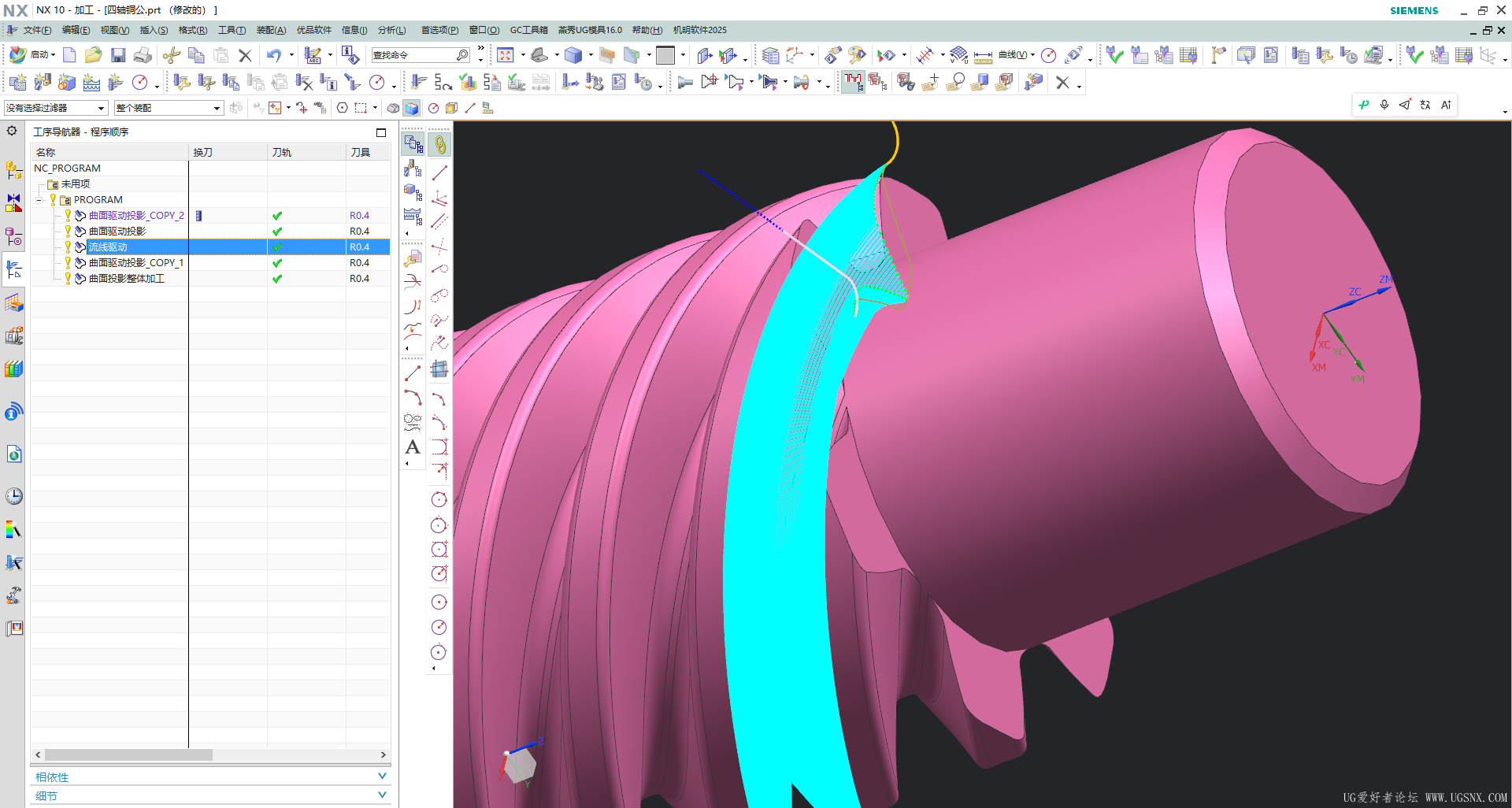The height and width of the screenshot is (808, 1512).
Task: Click the New file icon
Action: [x=69, y=55]
